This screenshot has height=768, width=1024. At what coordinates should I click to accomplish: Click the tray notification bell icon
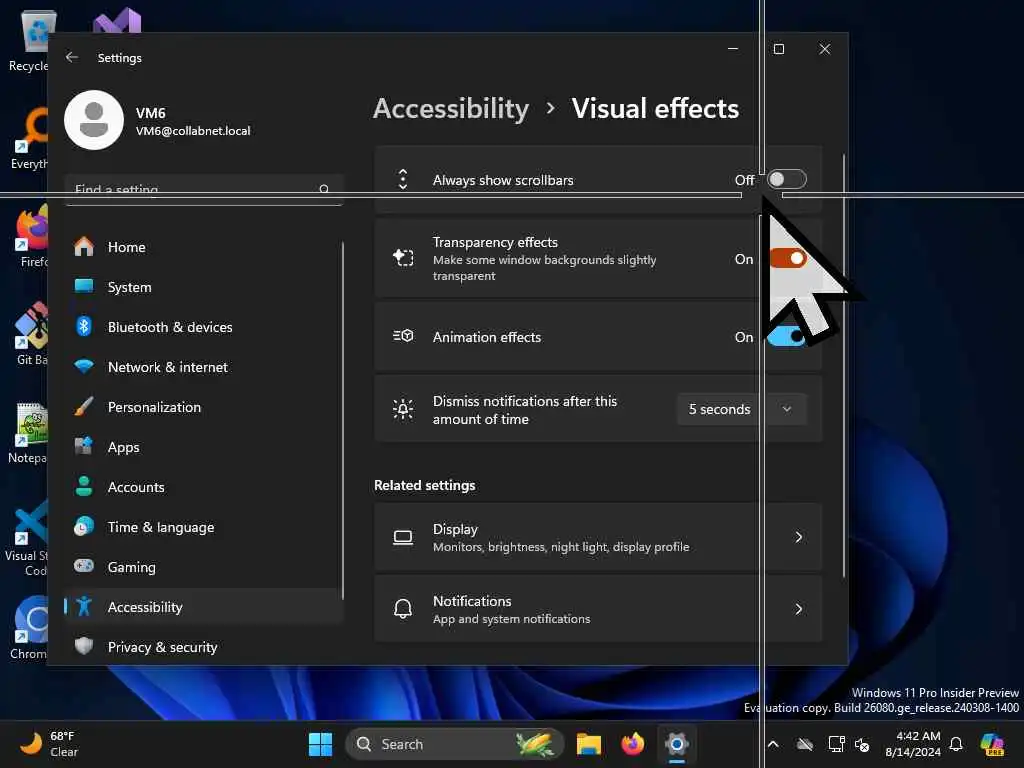point(956,744)
